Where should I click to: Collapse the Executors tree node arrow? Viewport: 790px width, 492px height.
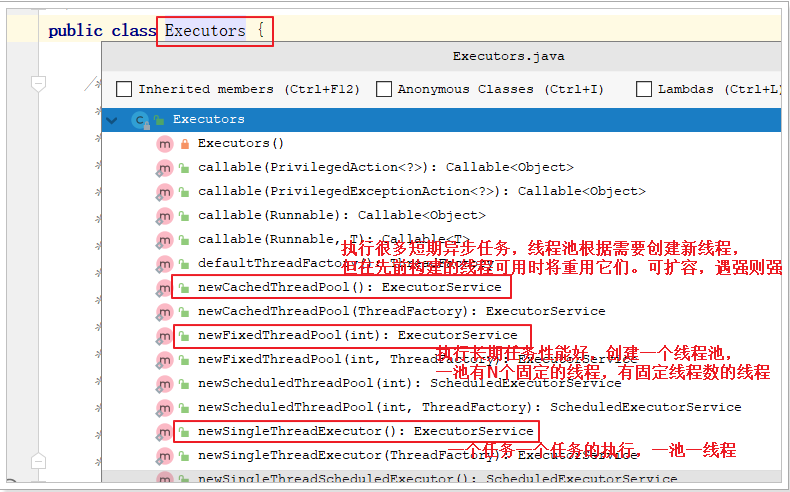(111, 120)
